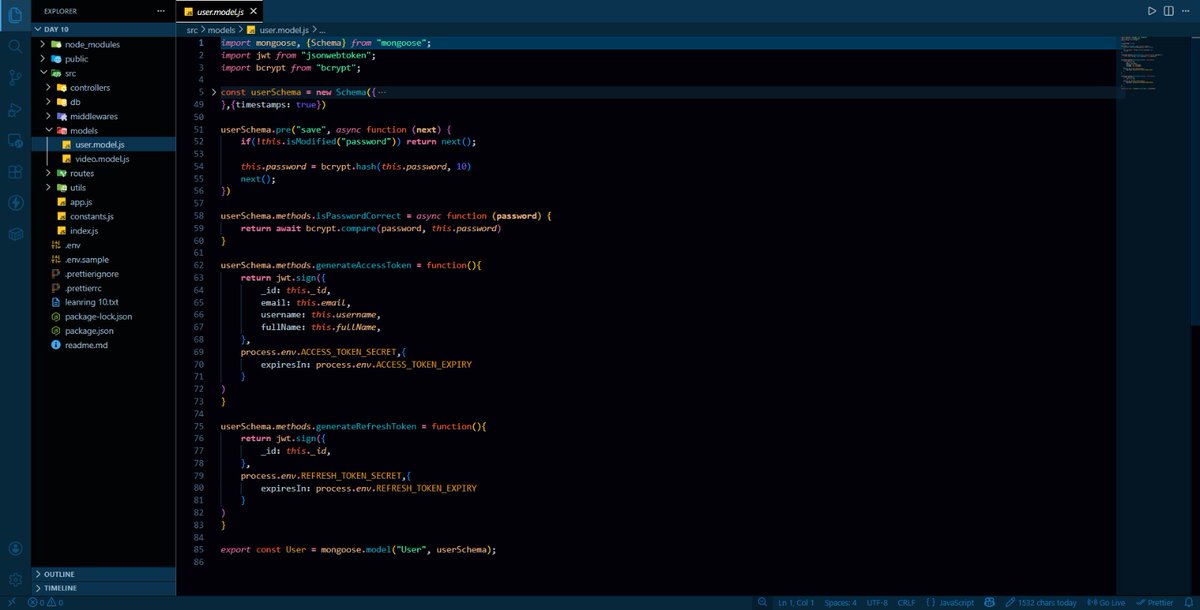1200x610 pixels.
Task: Click models in the breadcrumb path
Action: [x=222, y=30]
